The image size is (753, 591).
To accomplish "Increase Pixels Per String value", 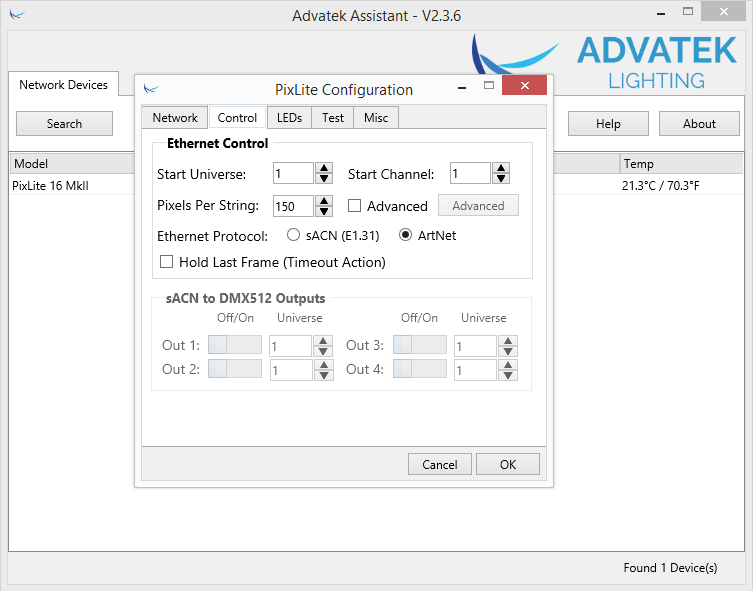I will click(324, 201).
